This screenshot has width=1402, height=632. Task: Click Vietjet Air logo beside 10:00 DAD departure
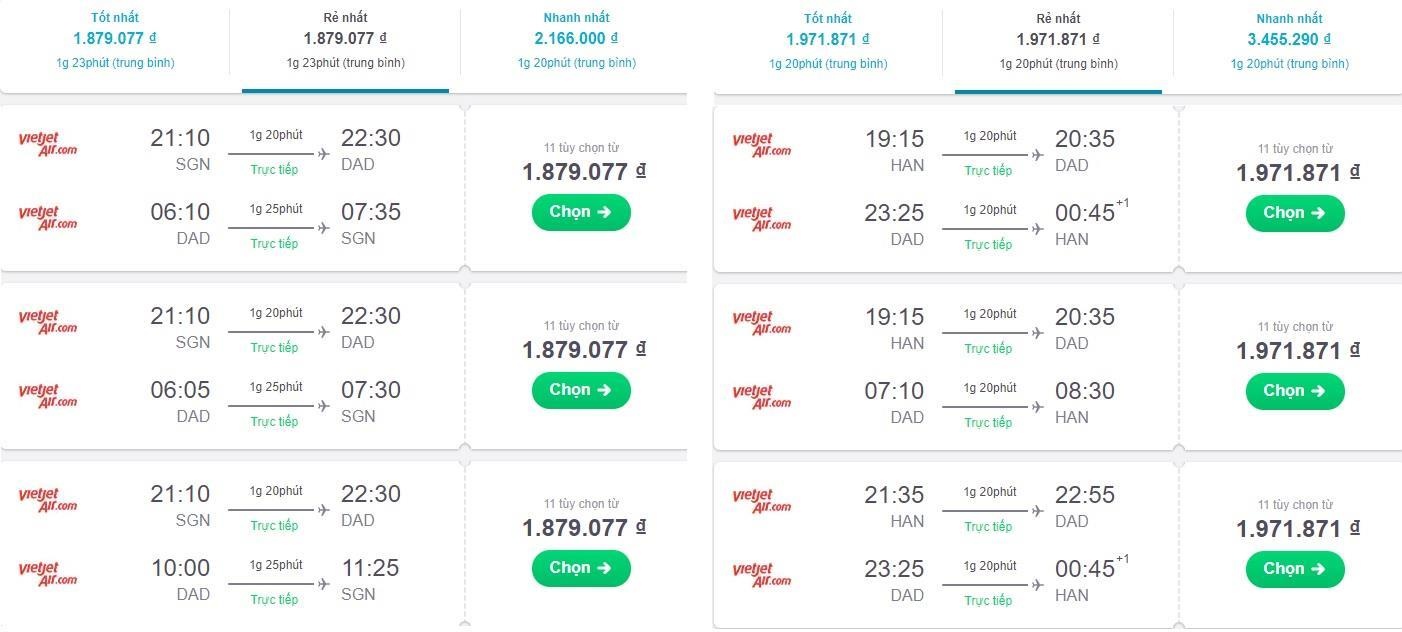coord(48,574)
